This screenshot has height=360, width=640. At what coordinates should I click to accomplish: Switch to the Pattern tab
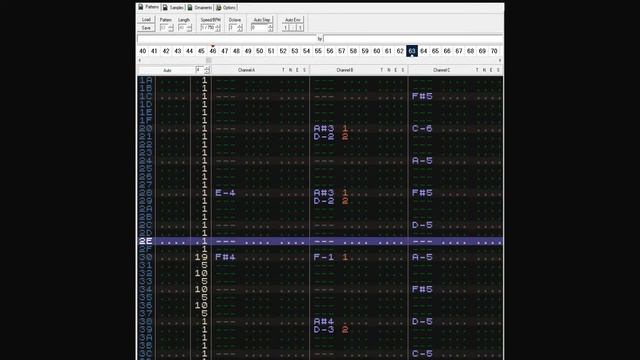pos(149,7)
